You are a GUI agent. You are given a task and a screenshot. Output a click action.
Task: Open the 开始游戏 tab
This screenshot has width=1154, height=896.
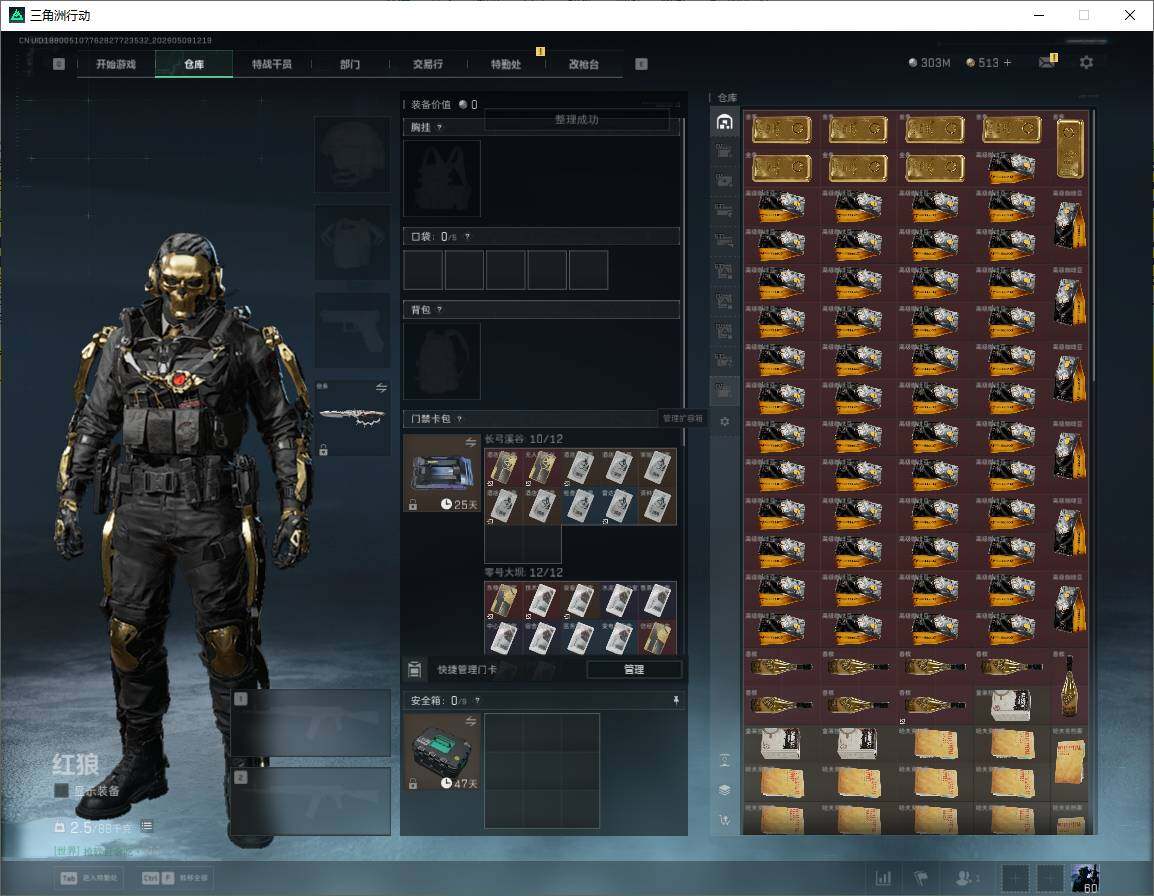click(x=116, y=64)
